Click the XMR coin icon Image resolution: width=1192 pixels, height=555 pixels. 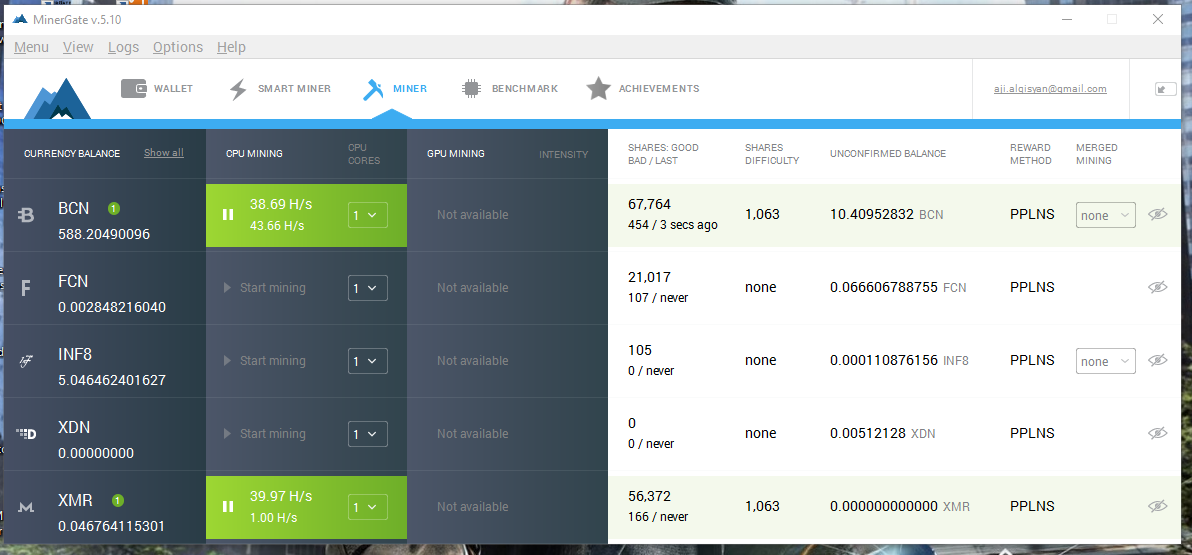(x=27, y=507)
